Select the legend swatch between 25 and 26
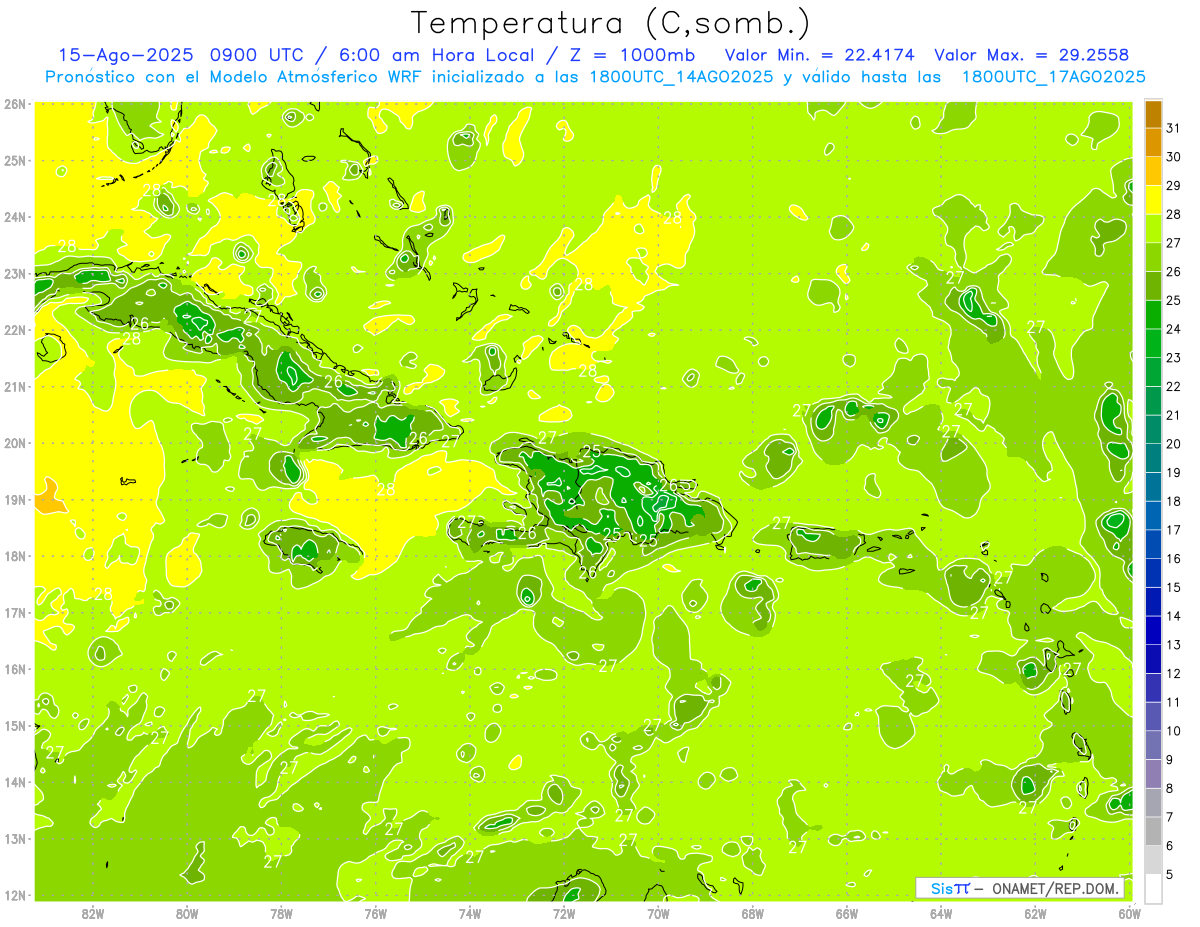This screenshot has height=927, width=1200. [x=1153, y=286]
